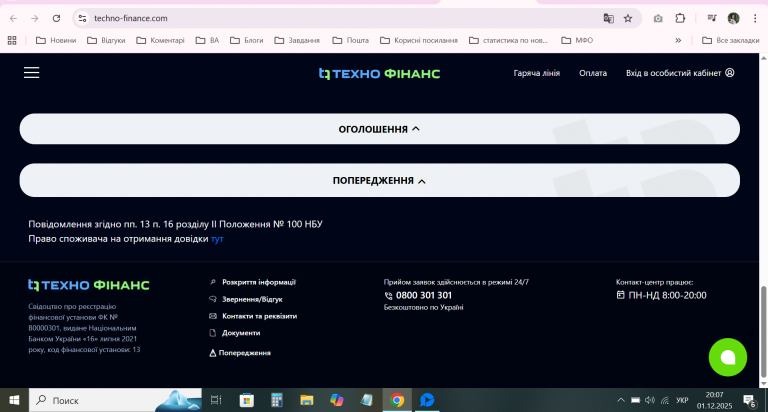Open the Extensions puzzle icon
Screen dimensions: 768x412
click(x=680, y=18)
